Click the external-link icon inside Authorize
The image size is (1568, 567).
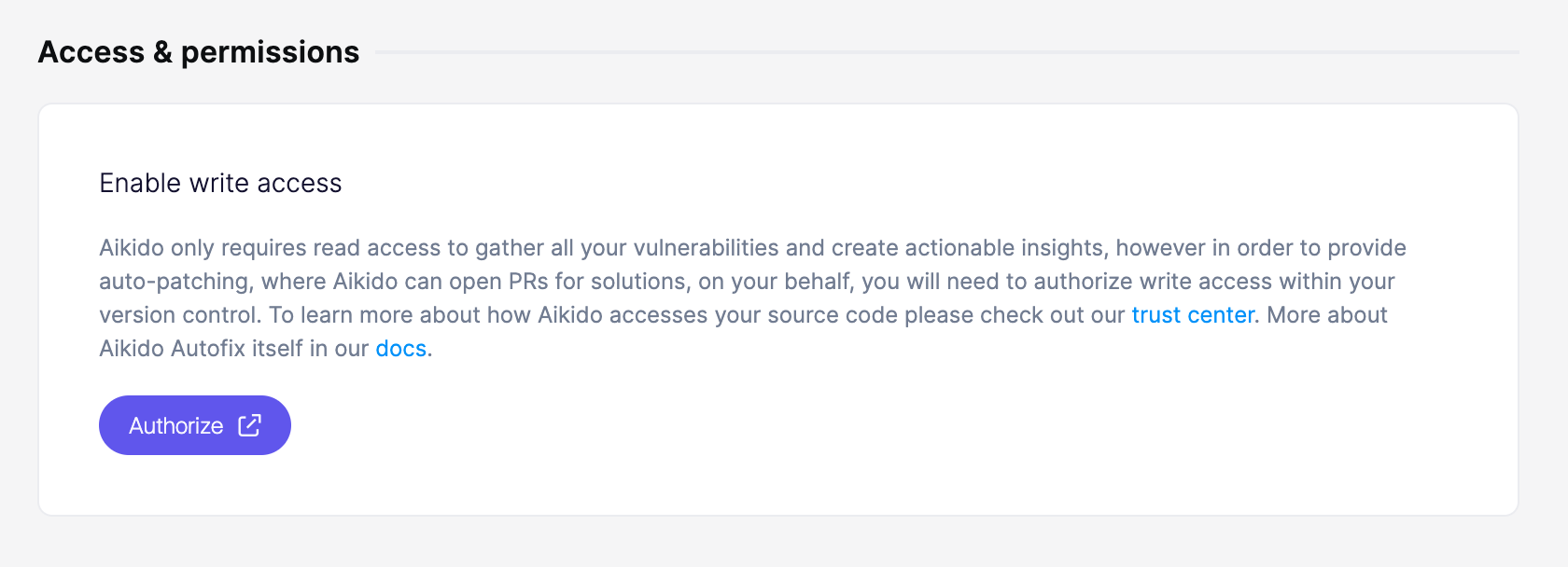249,425
